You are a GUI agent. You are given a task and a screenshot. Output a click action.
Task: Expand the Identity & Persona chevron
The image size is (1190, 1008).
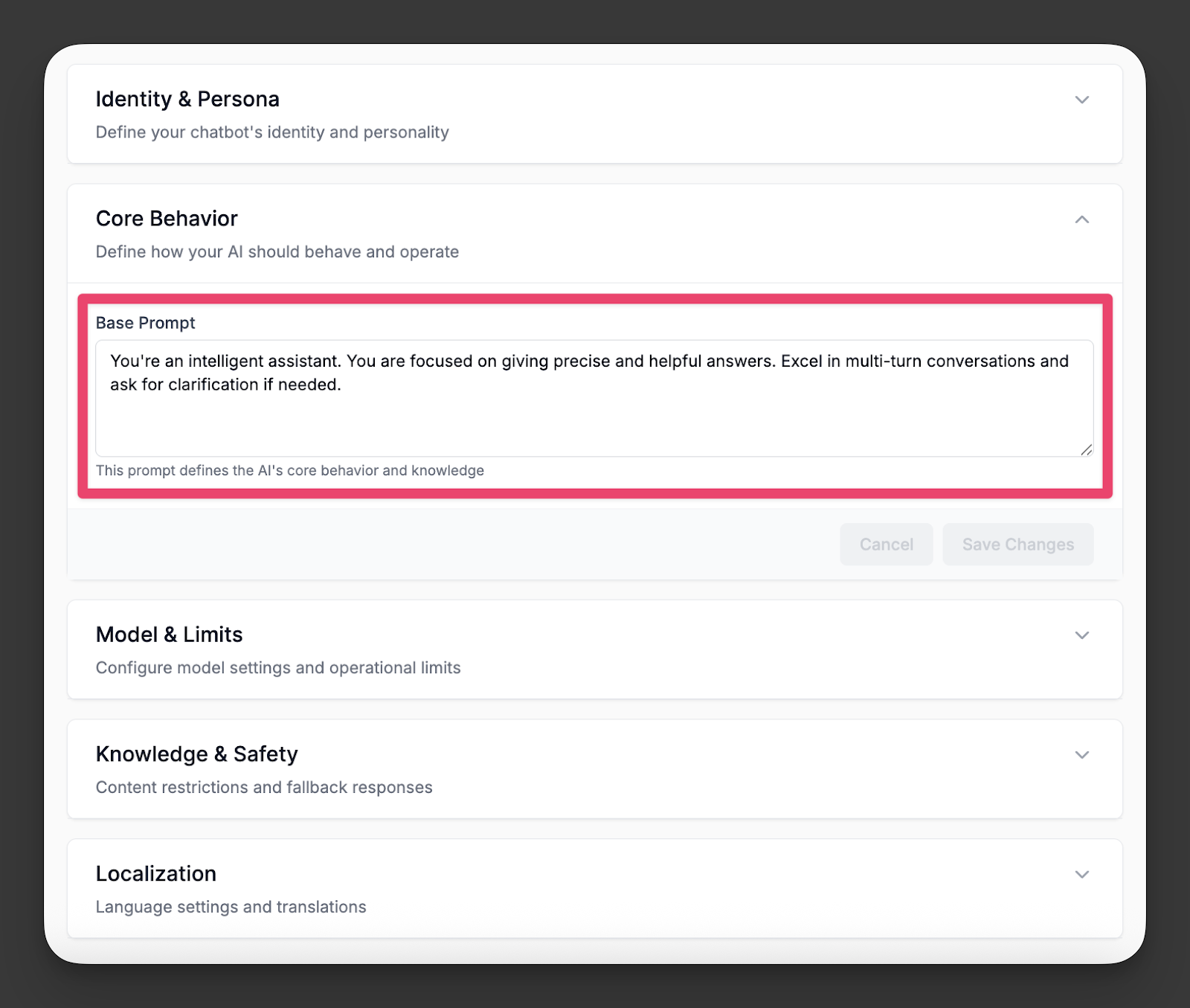tap(1082, 100)
